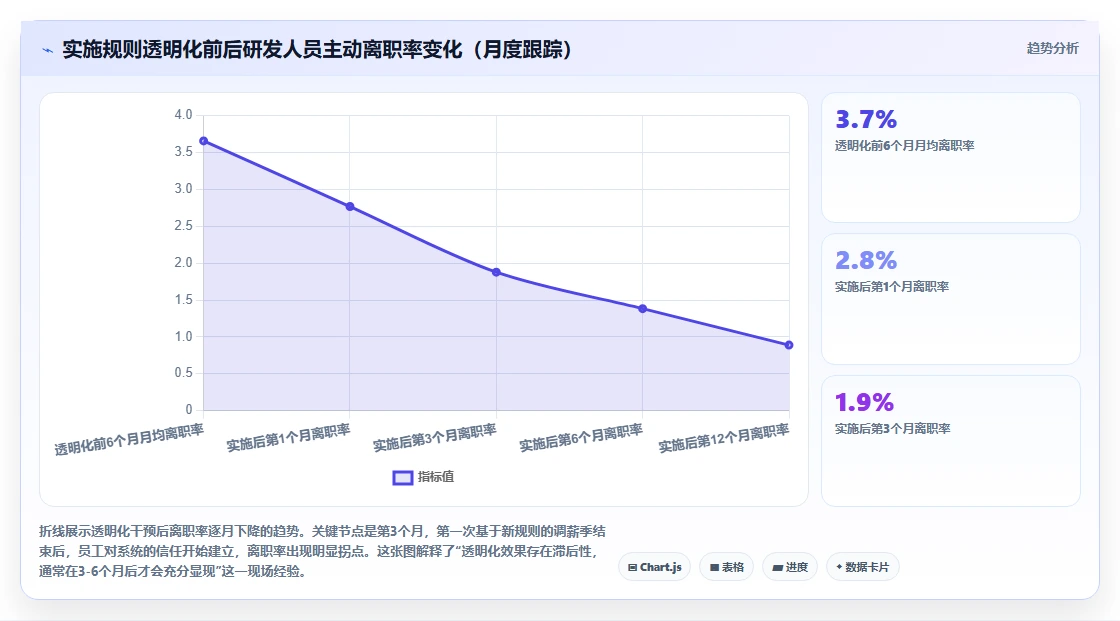The width and height of the screenshot is (1120, 621).
Task: Click the 进度 tag button
Action: [x=790, y=567]
